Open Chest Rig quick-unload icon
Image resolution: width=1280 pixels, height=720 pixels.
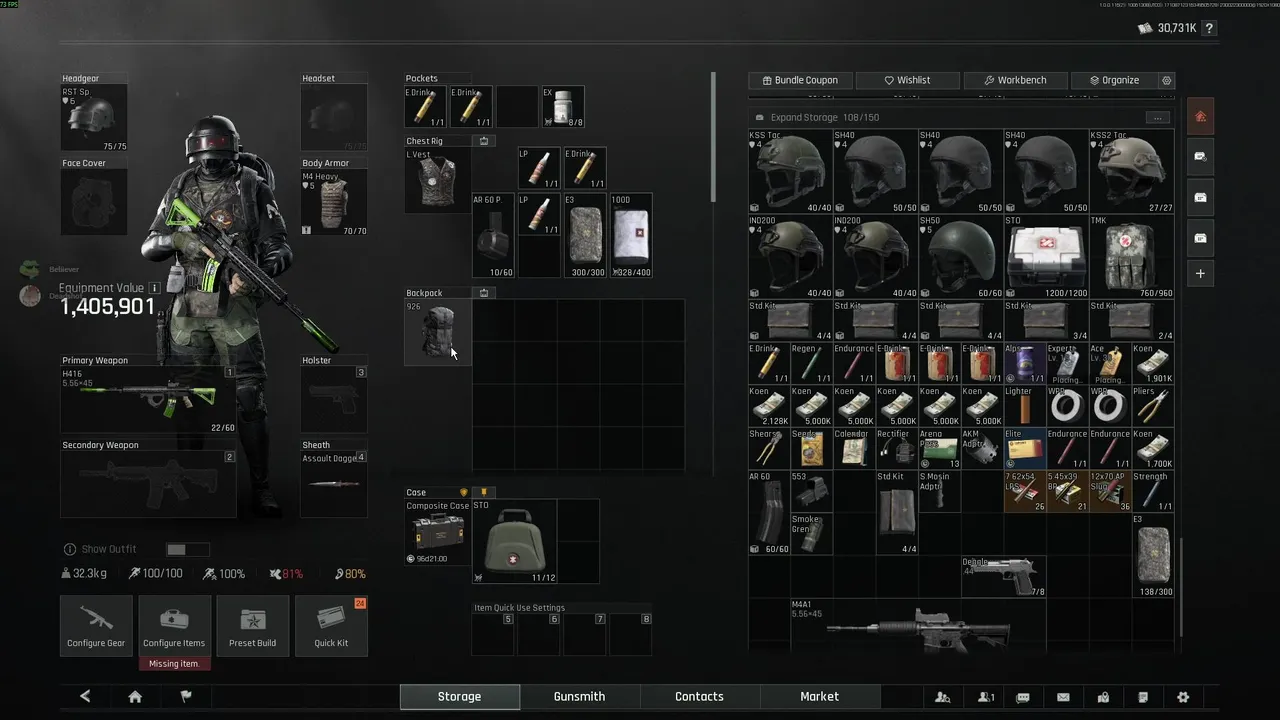(484, 141)
